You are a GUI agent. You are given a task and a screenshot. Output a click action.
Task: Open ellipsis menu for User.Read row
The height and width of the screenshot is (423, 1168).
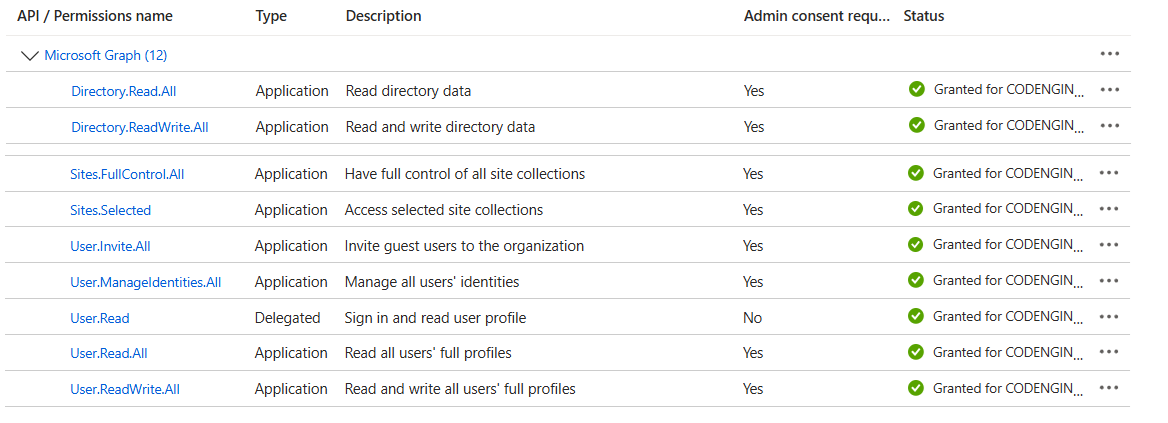click(1108, 317)
